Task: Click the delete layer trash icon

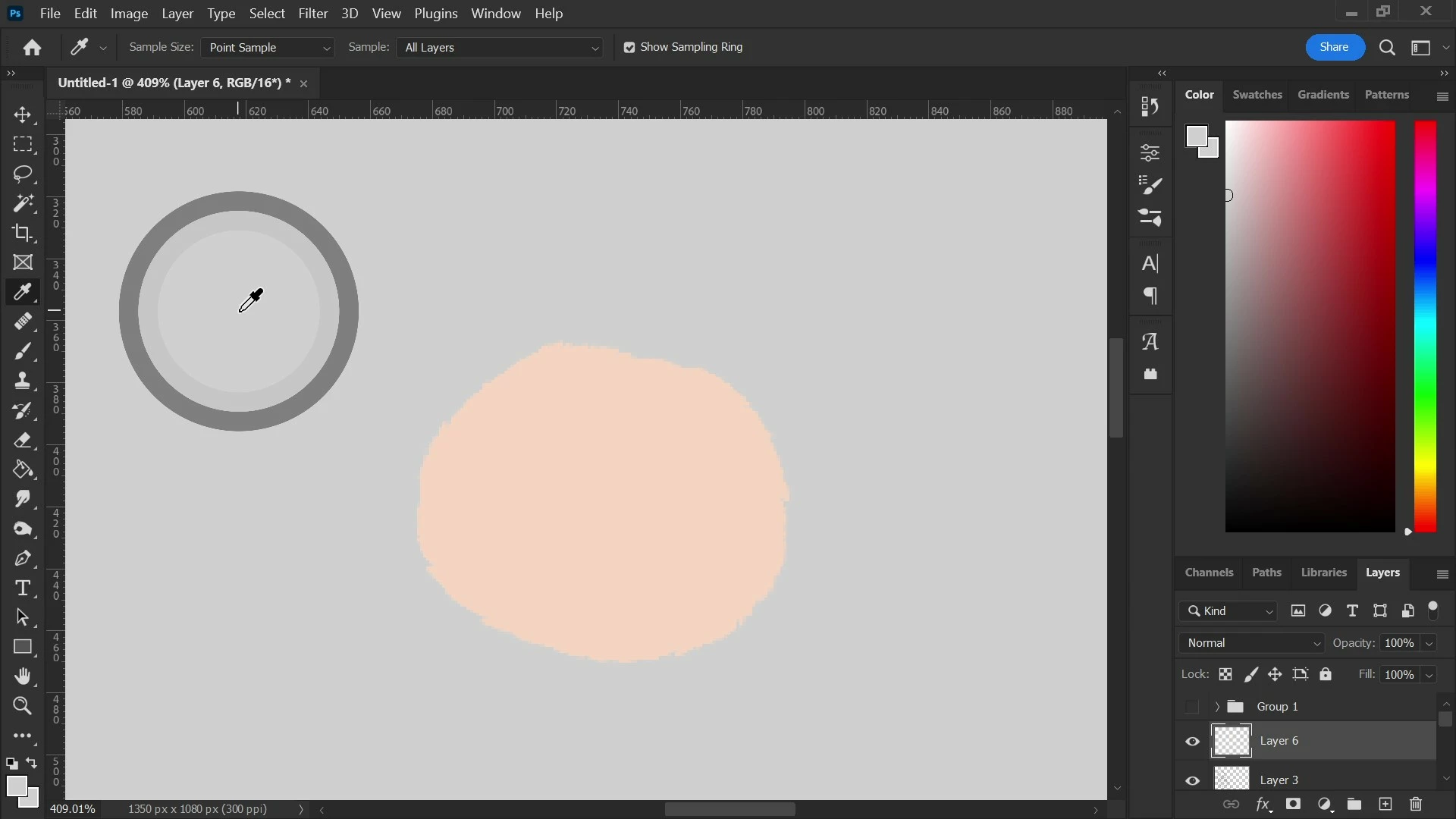Action: coord(1416,805)
